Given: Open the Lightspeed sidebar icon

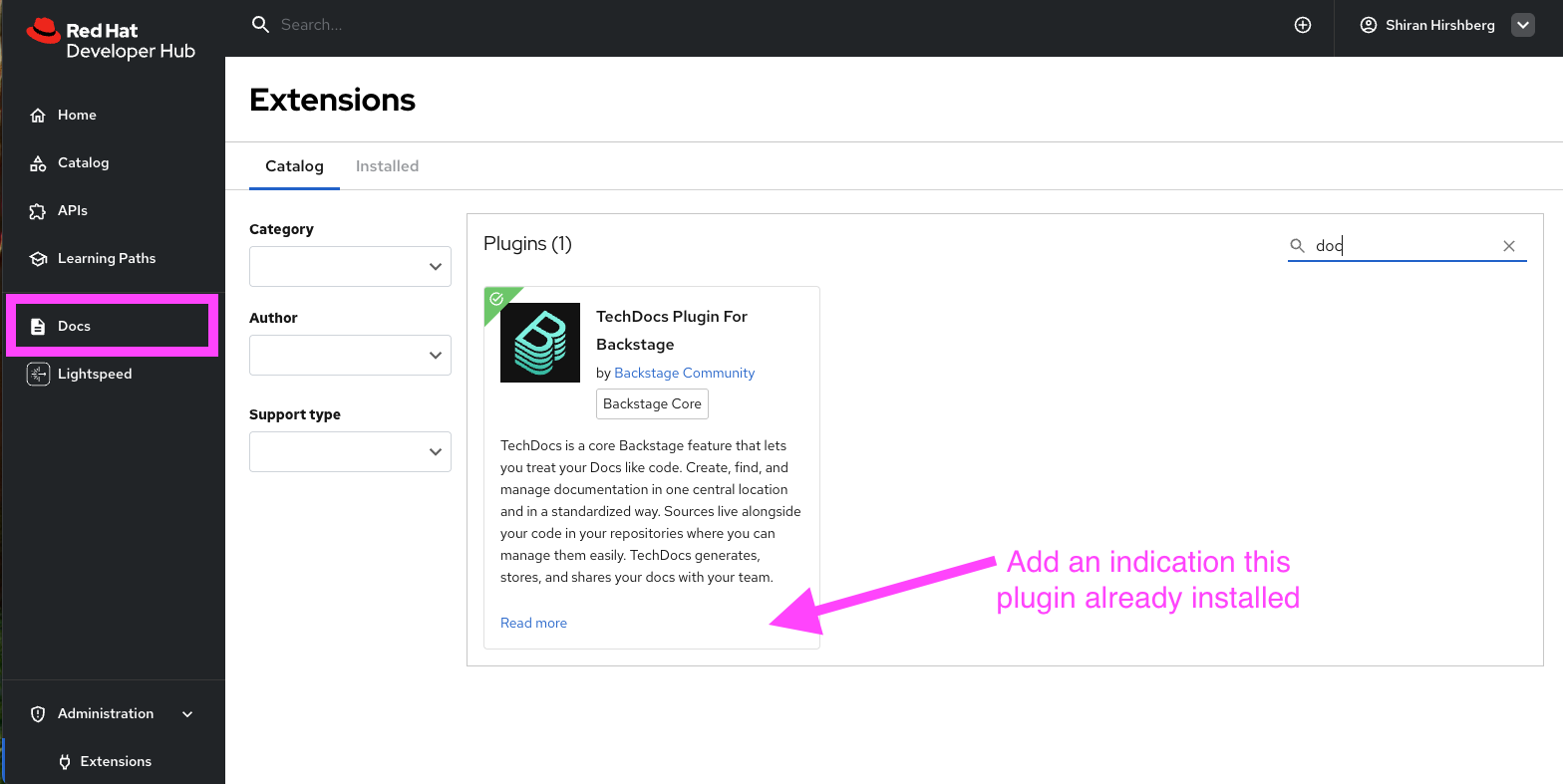Looking at the screenshot, I should tap(38, 375).
